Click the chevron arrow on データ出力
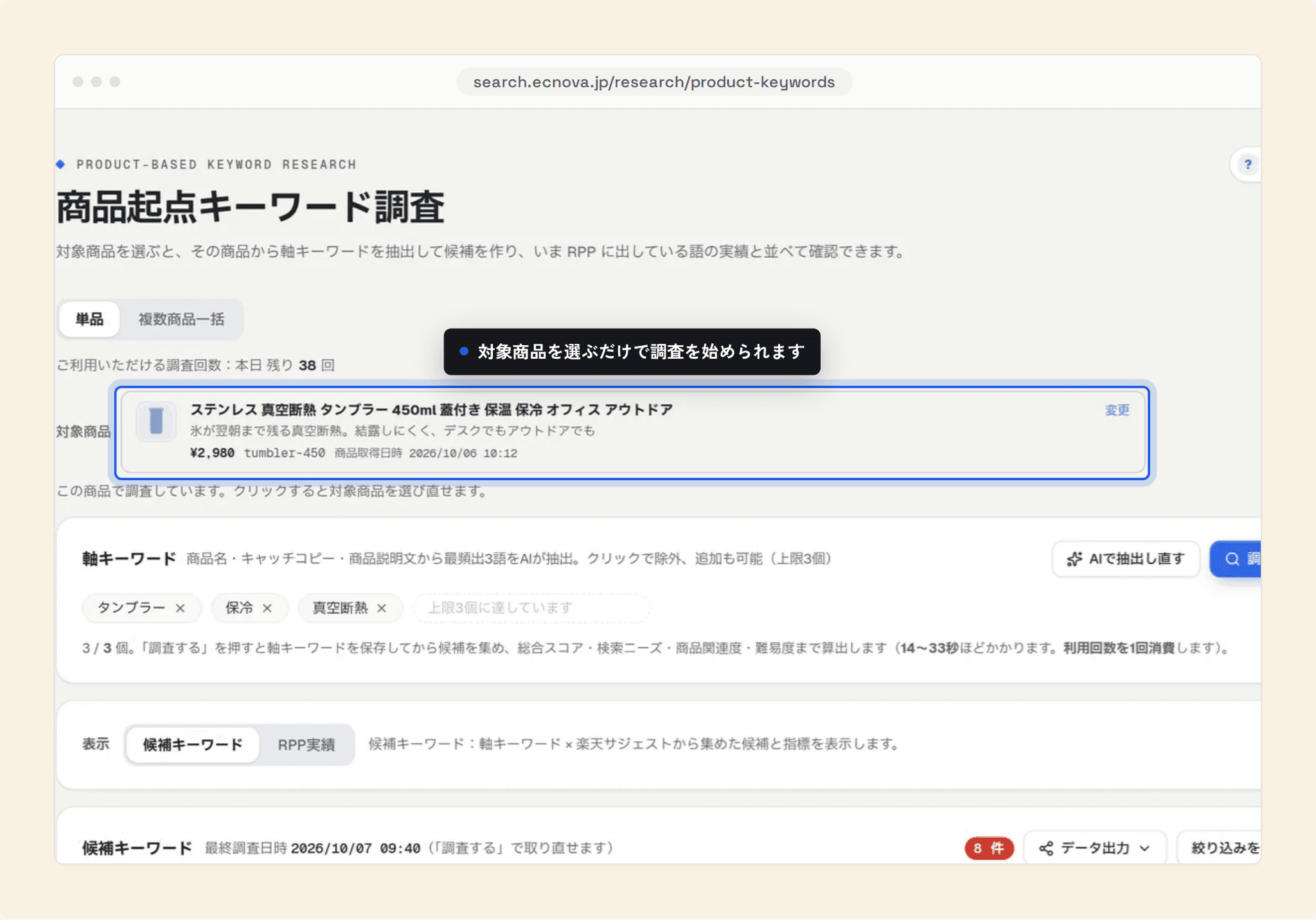The height and width of the screenshot is (920, 1316). click(1144, 849)
